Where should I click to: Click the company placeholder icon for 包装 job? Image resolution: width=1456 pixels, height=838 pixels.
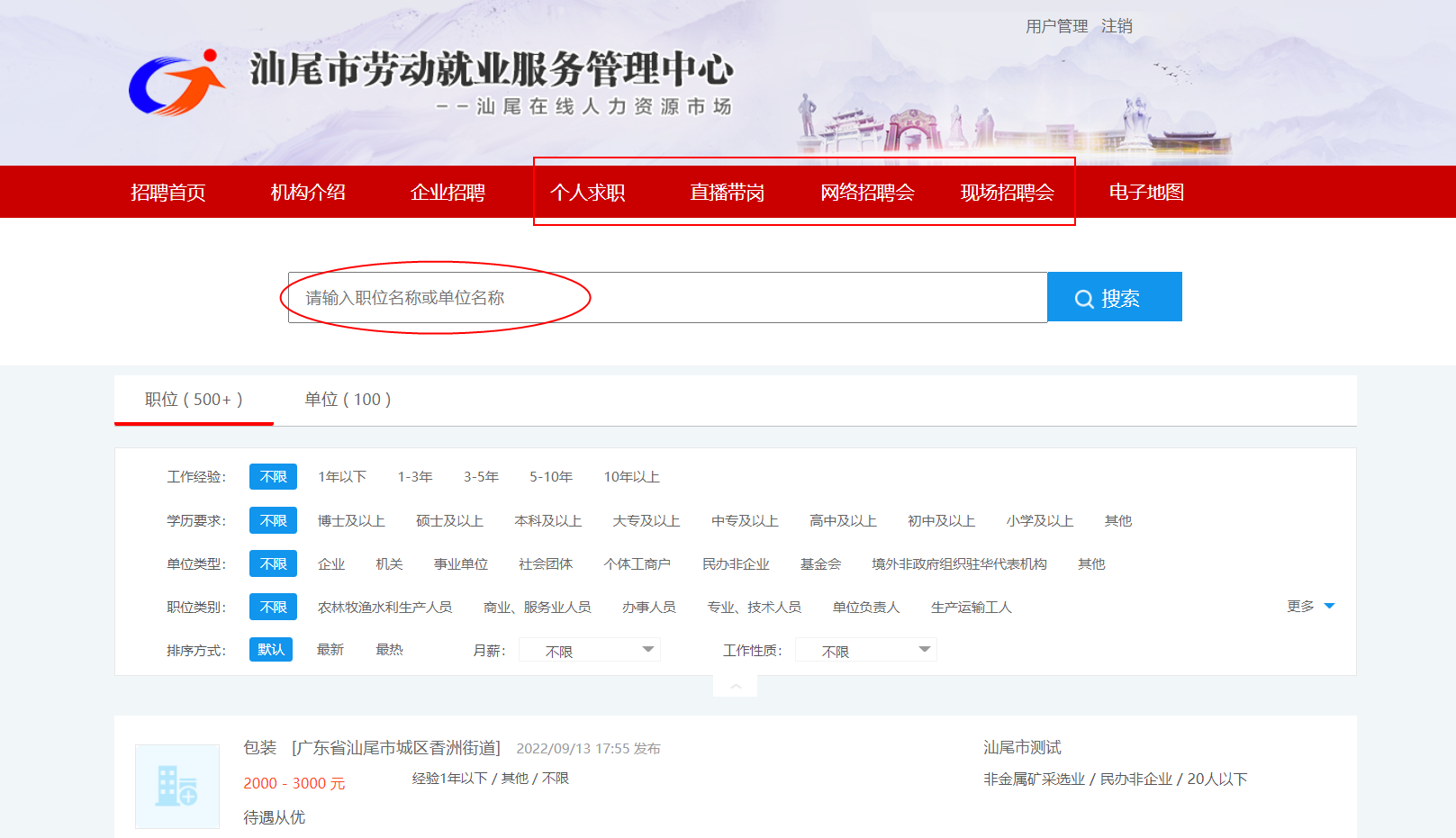(177, 786)
